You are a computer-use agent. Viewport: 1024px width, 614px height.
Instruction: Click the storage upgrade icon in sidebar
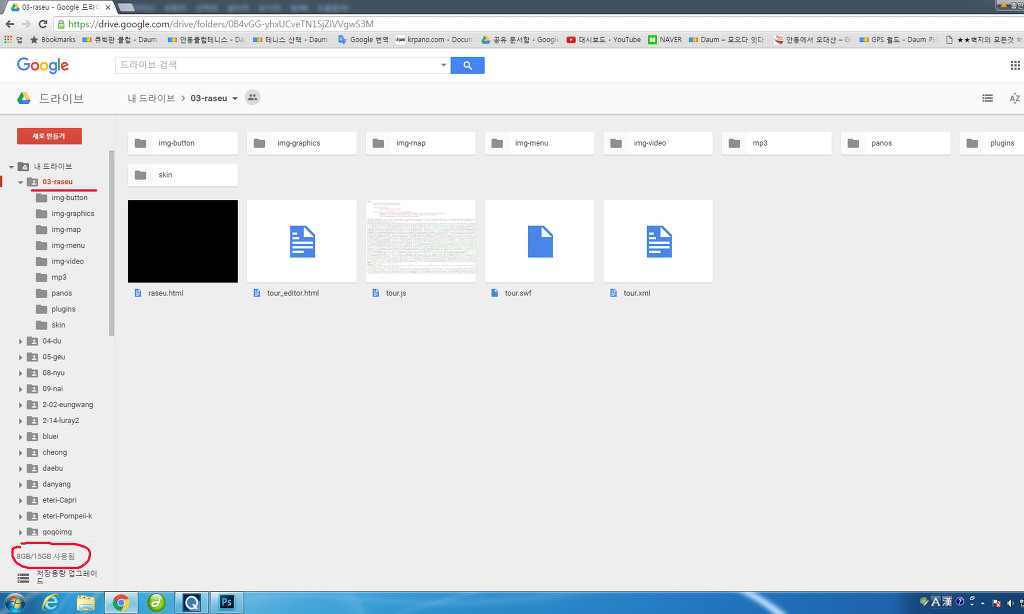[x=23, y=577]
